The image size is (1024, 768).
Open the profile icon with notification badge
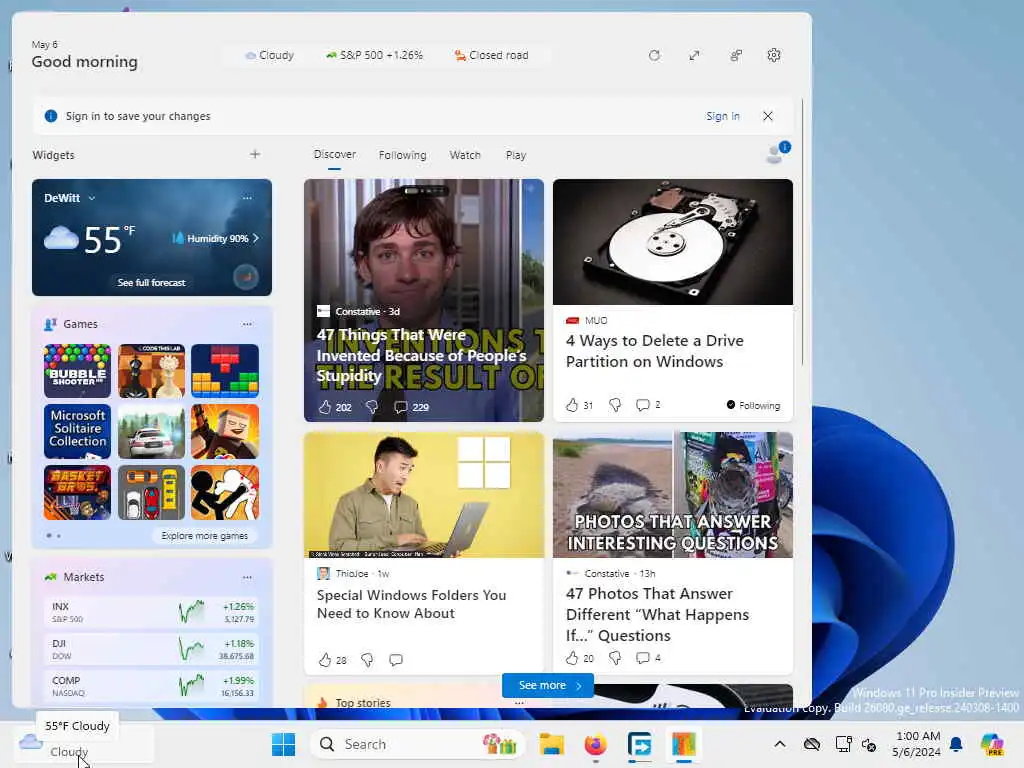[x=777, y=153]
